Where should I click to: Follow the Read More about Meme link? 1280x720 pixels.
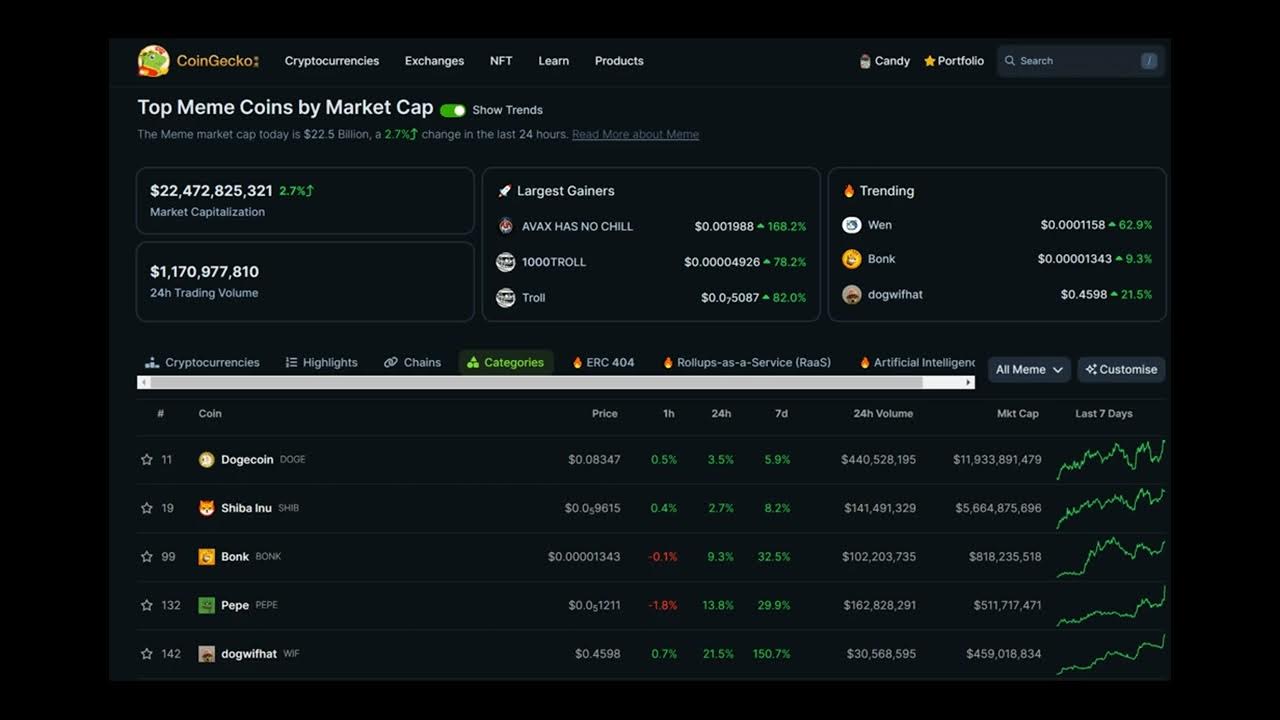click(635, 135)
